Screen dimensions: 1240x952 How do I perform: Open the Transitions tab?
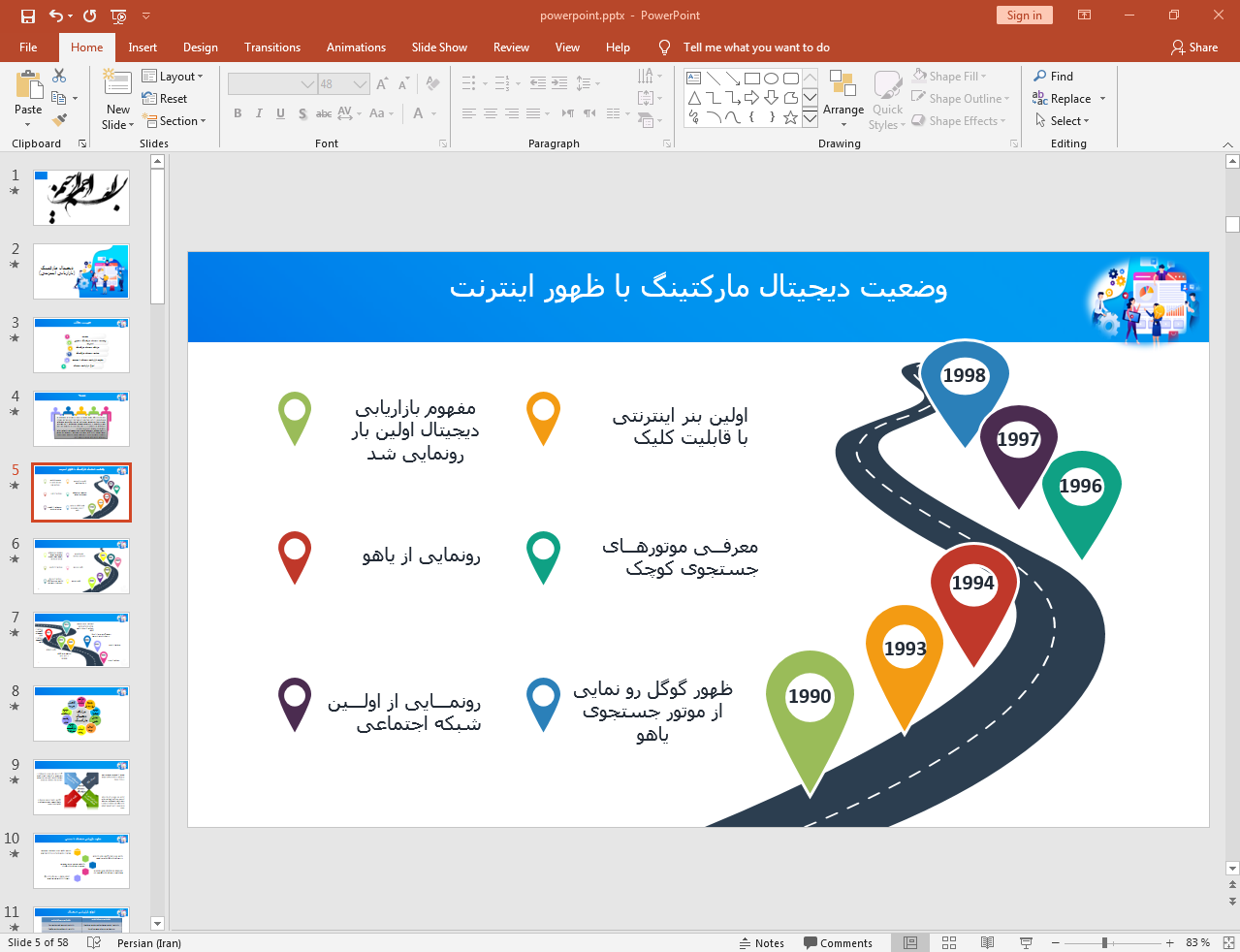point(271,48)
